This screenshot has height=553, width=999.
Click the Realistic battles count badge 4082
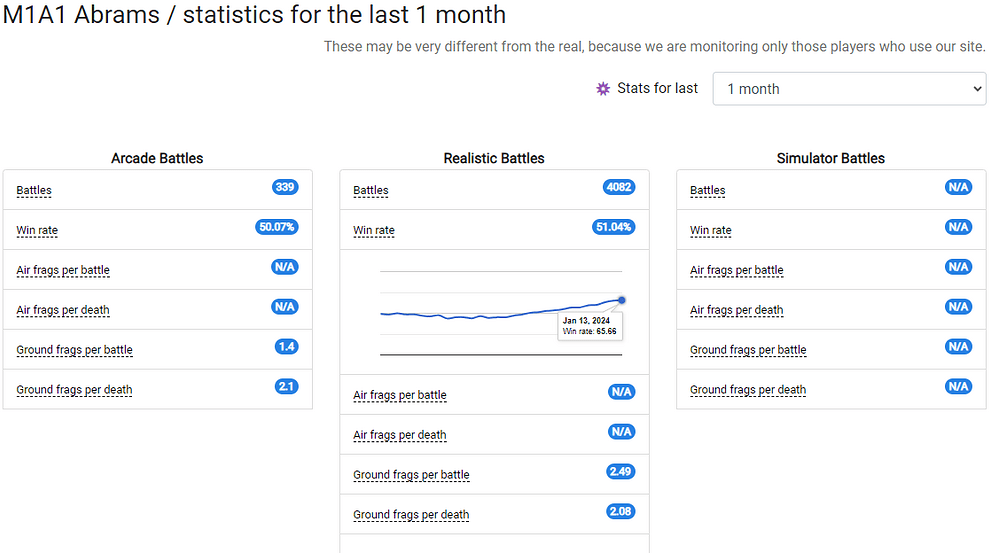[619, 187]
